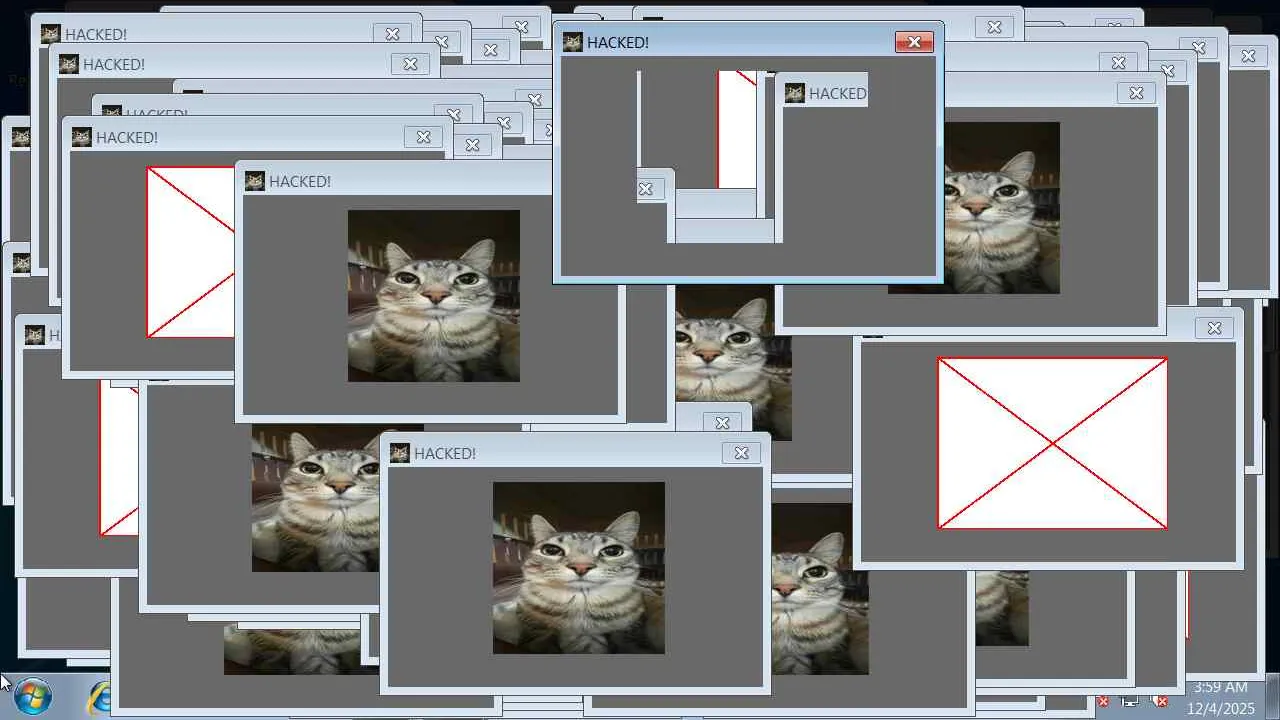Screen dimensions: 1280x720
Task: Click the HACKED! title beside the red close button
Action: click(618, 42)
